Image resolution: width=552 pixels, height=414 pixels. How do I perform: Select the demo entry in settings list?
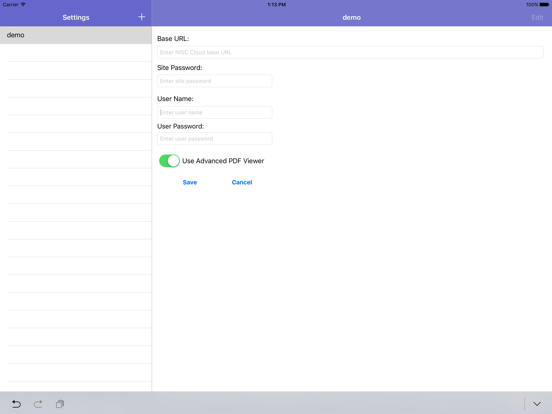click(x=76, y=35)
